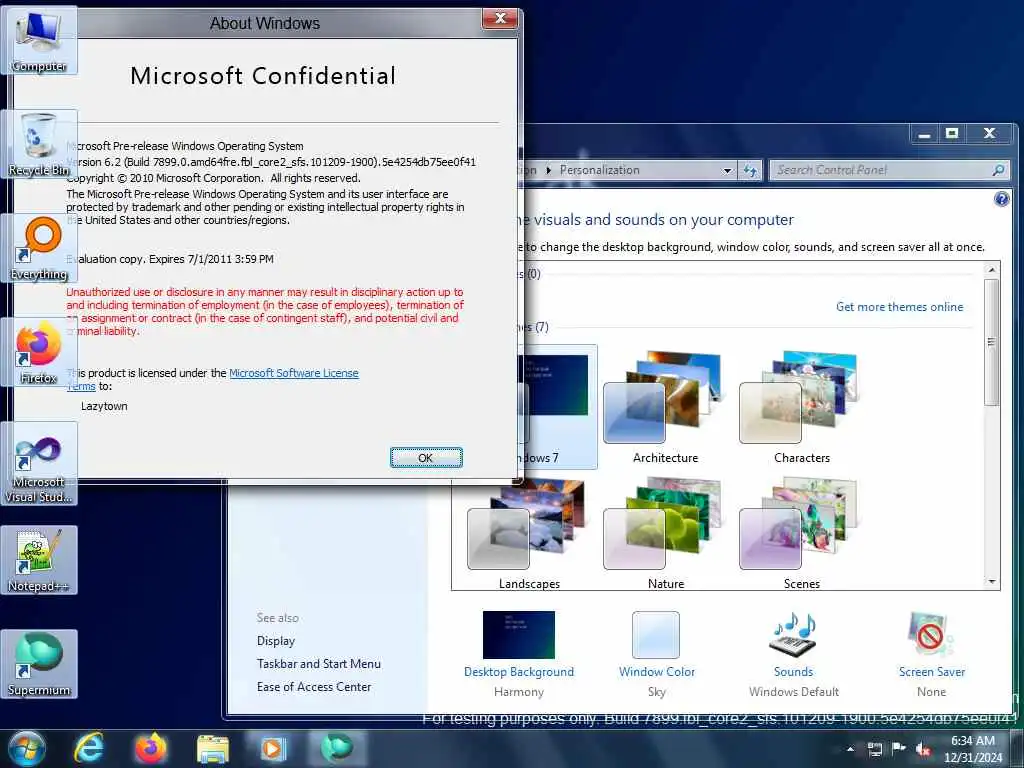Select the Architecture theme
This screenshot has width=1024, height=768.
(x=665, y=406)
